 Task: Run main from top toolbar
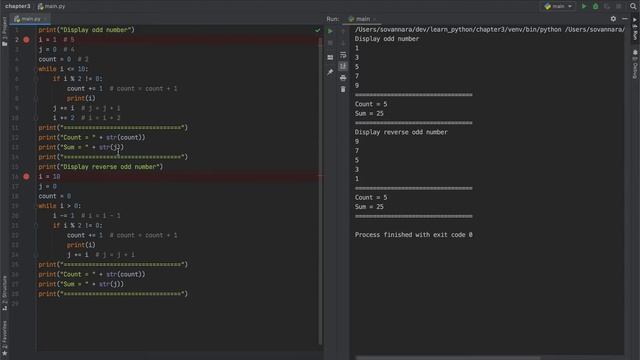click(x=584, y=6)
